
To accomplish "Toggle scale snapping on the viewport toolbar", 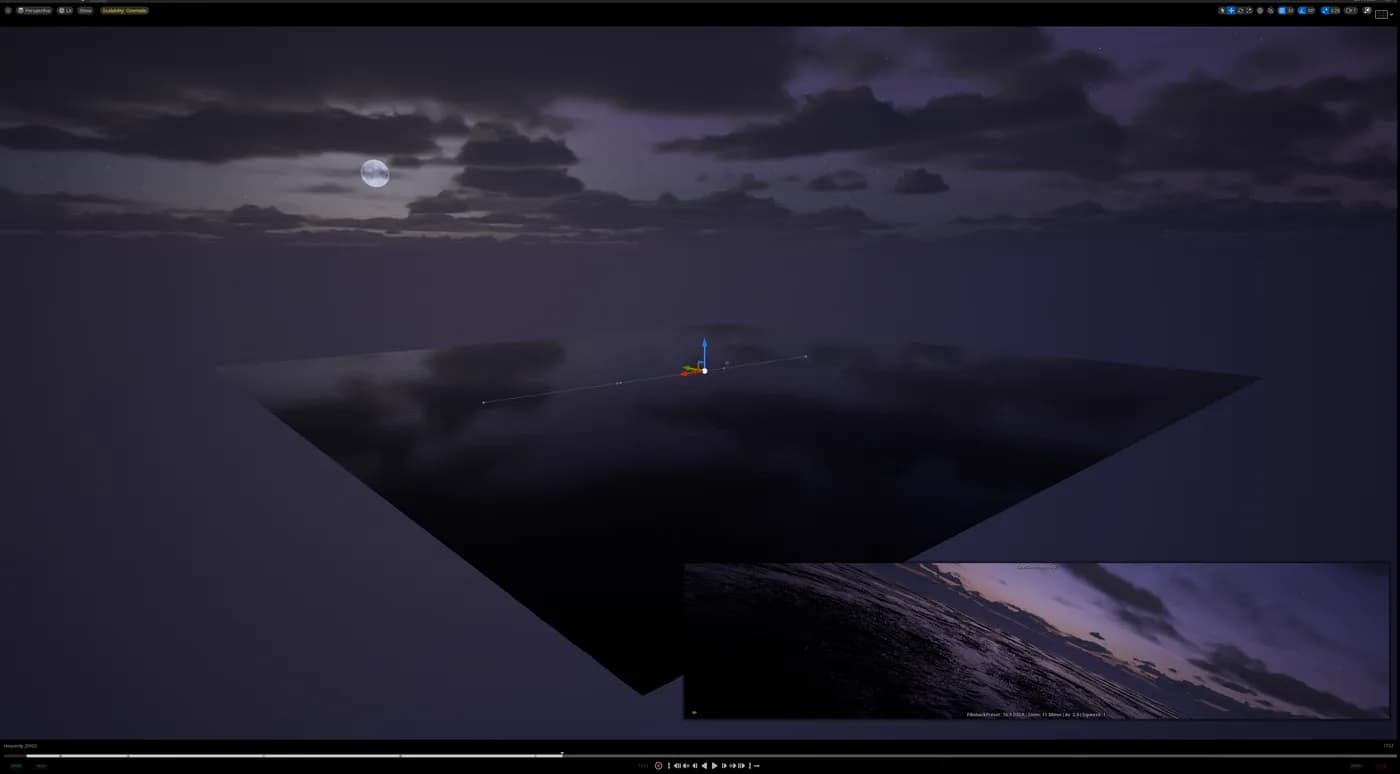I will pyautogui.click(x=1325, y=10).
